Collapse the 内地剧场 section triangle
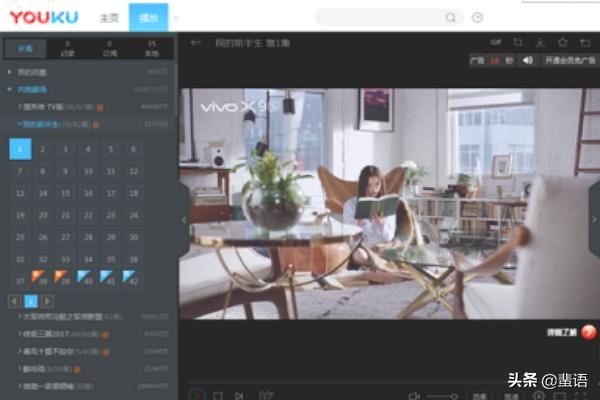 tap(10, 90)
